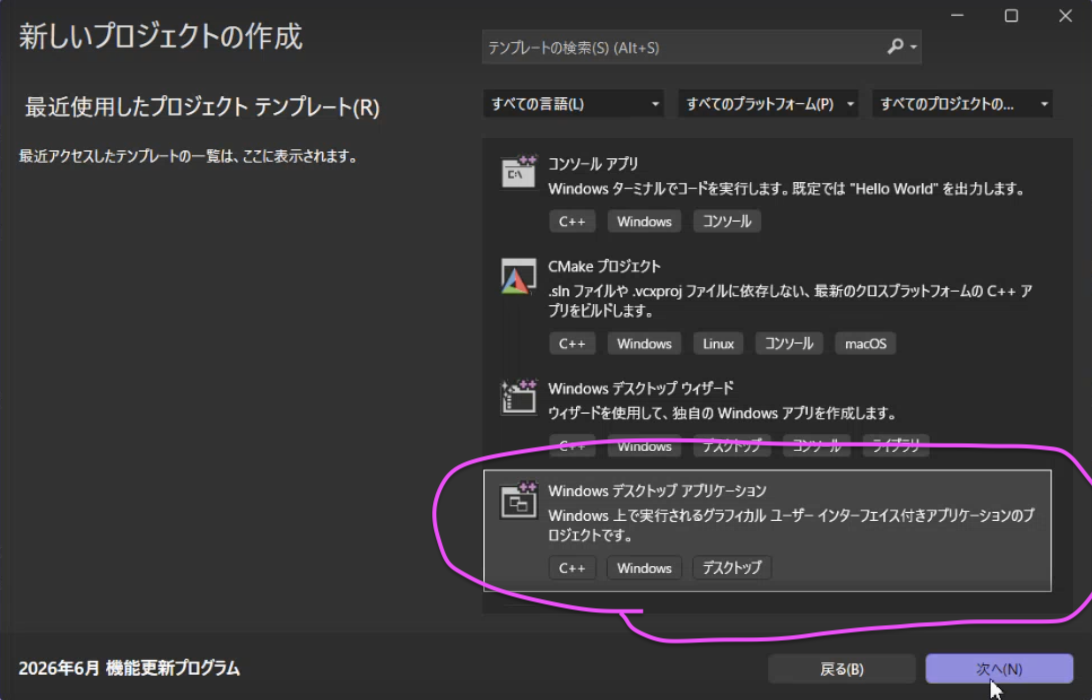The width and height of the screenshot is (1092, 700).
Task: Click the 2026年6月 機能更新プログラム text
Action: (130, 669)
